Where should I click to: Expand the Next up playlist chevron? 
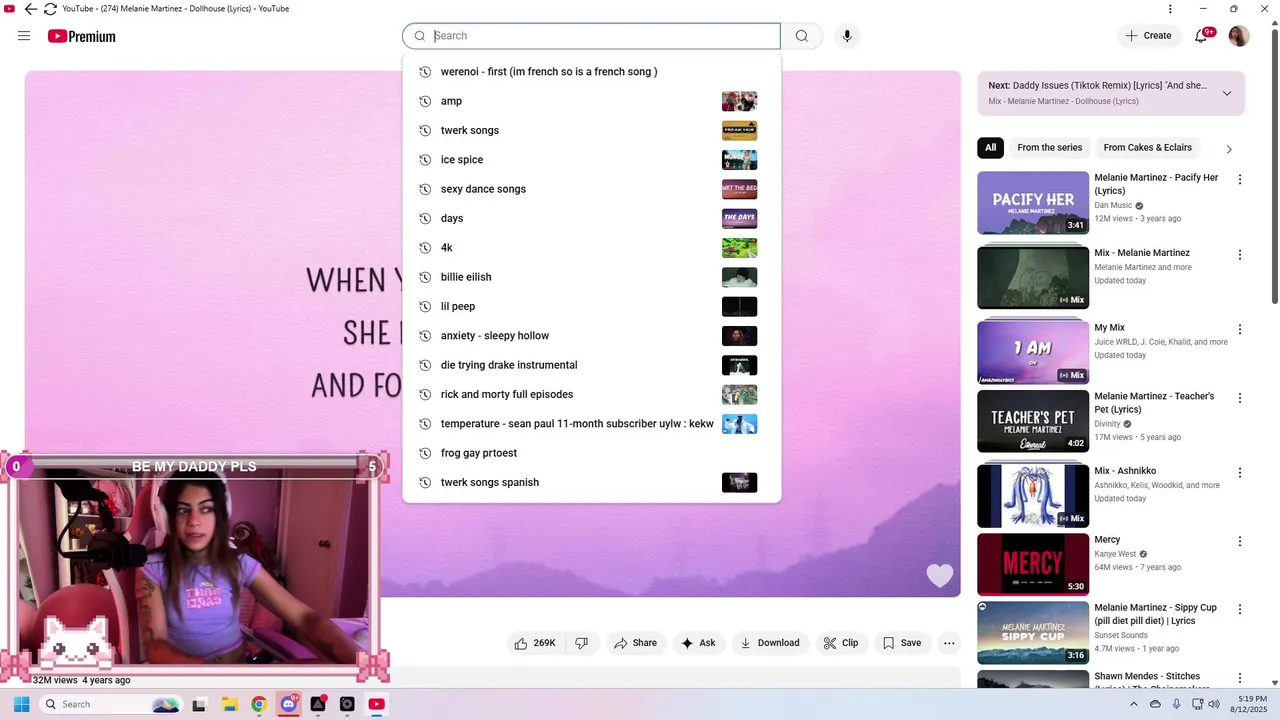pyautogui.click(x=1227, y=93)
